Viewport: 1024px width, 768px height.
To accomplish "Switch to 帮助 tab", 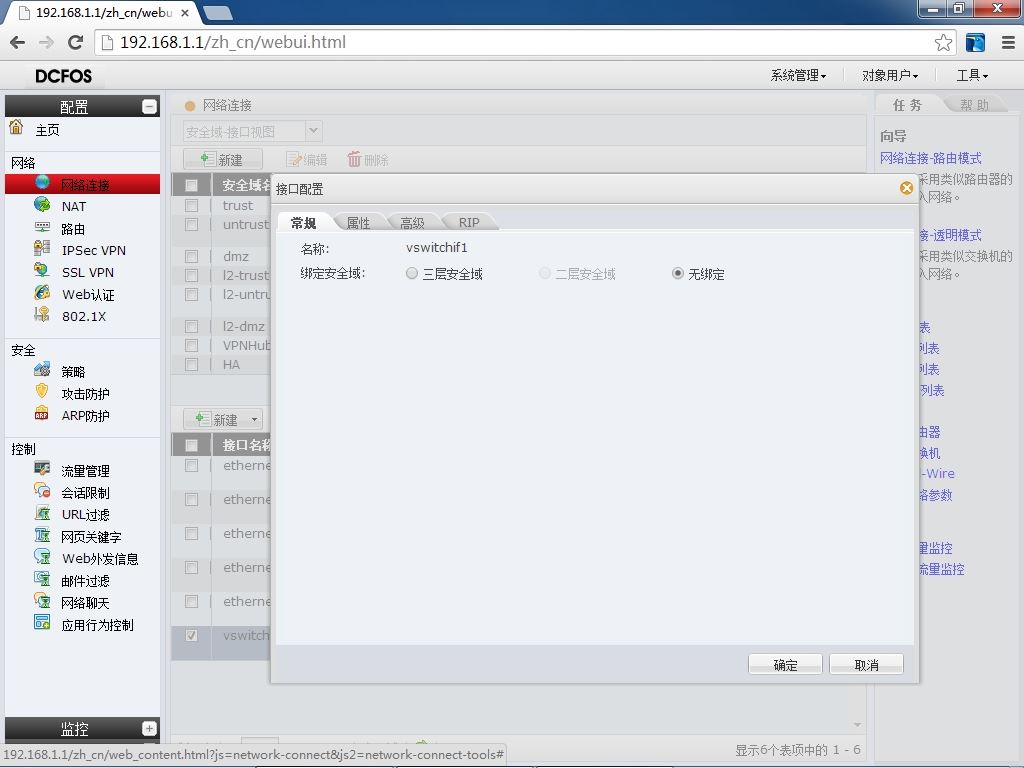I will click(974, 105).
